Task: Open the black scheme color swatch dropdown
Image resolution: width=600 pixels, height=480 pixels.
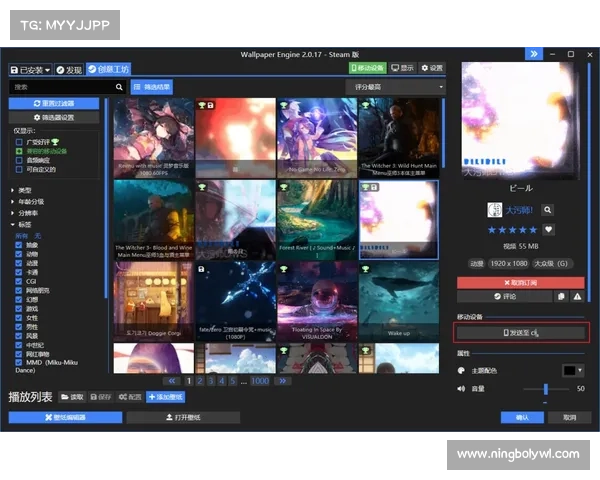Action: (x=572, y=370)
